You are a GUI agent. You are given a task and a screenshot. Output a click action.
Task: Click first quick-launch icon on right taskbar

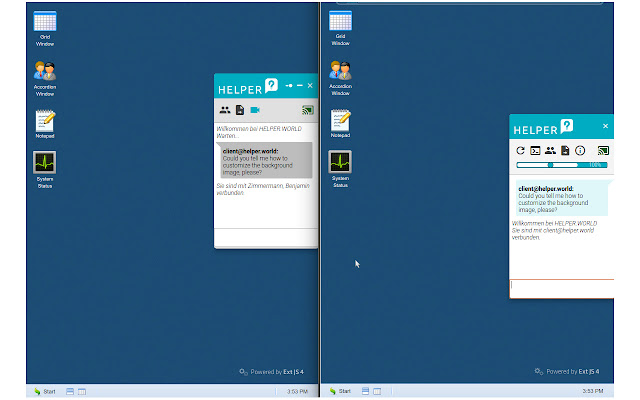click(366, 391)
